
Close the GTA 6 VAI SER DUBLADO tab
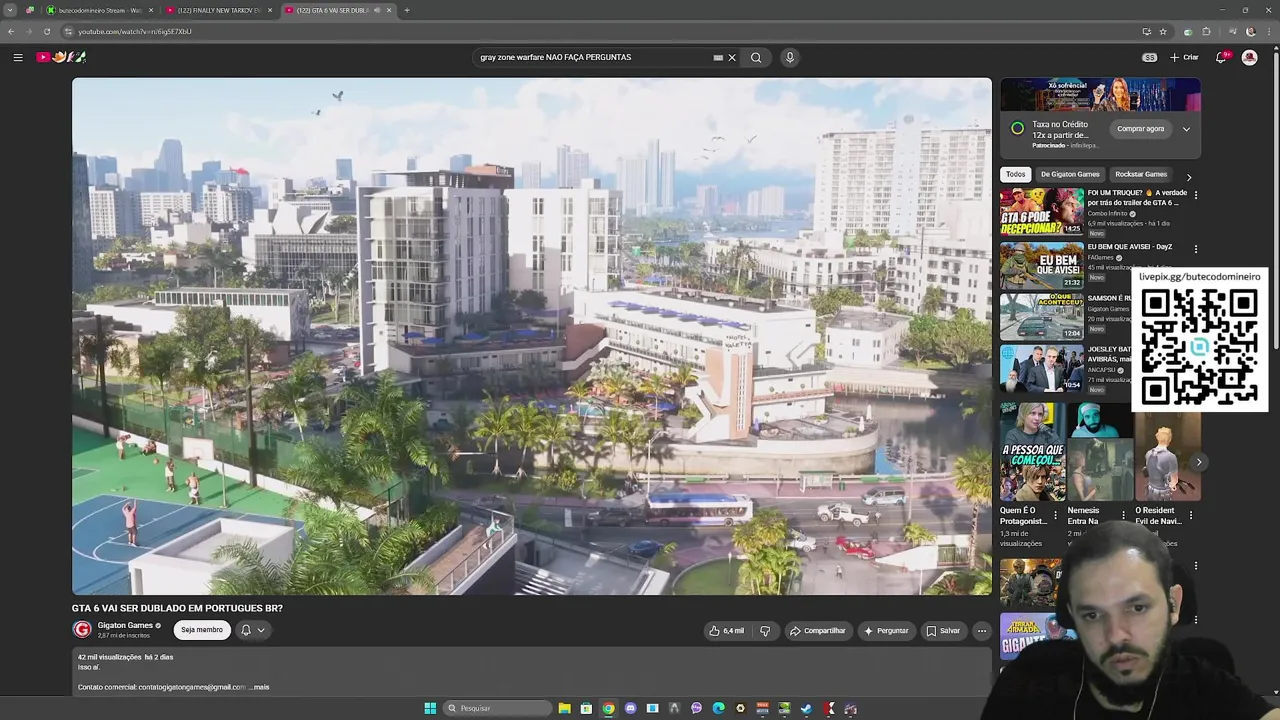(389, 10)
